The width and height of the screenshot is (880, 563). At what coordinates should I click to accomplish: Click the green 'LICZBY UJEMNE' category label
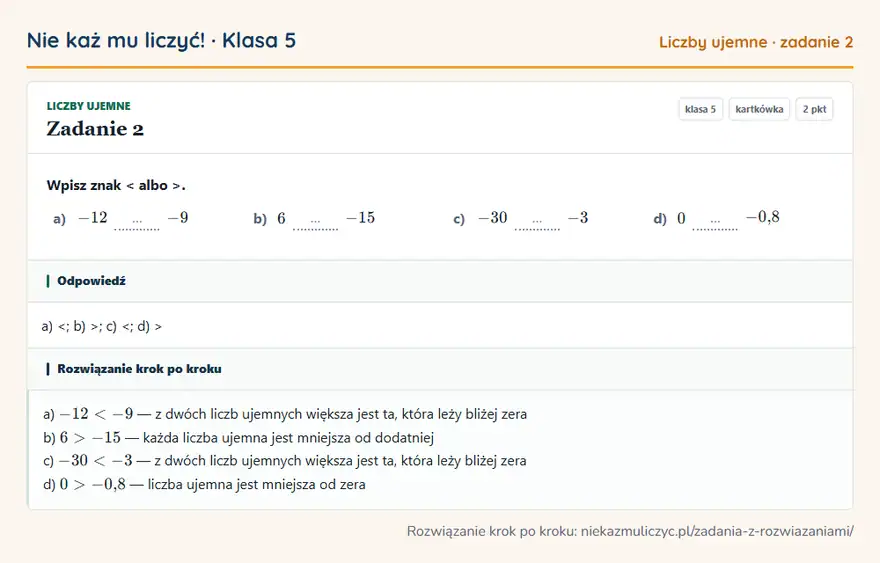click(89, 106)
